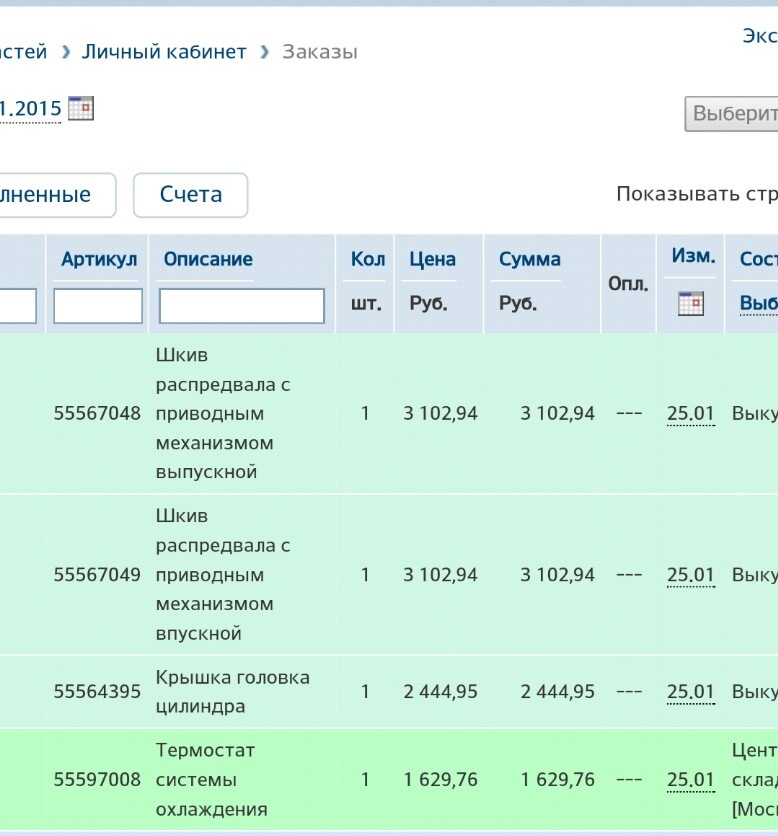This screenshot has height=836, width=778.
Task: Switch to the Счета tab
Action: pos(190,195)
